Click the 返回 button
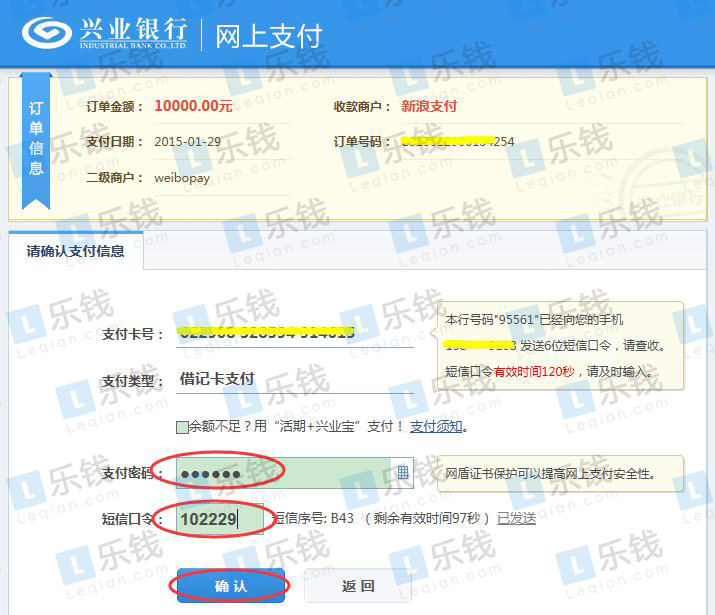 [x=358, y=586]
